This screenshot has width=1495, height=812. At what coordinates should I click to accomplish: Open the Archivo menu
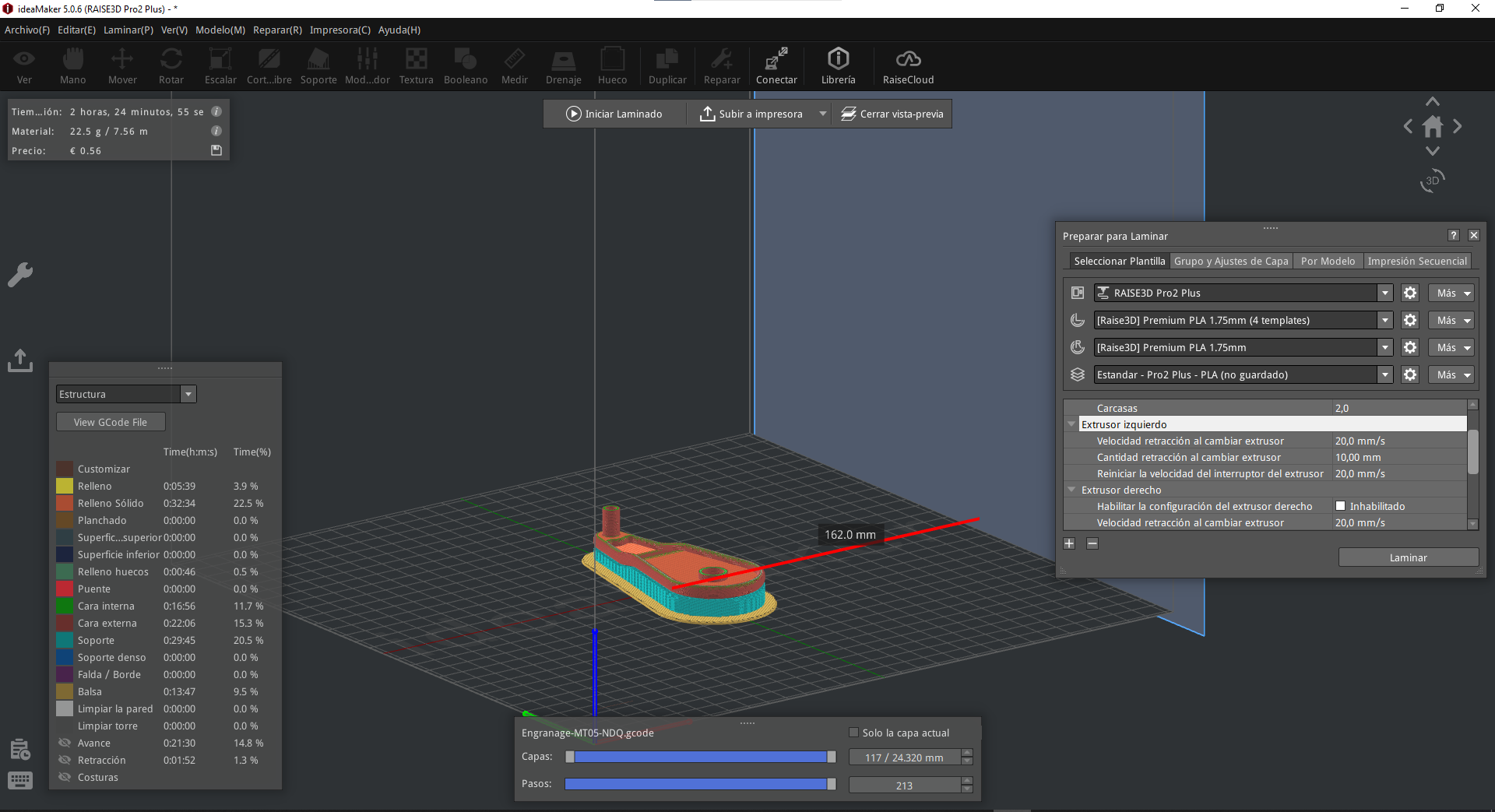(x=27, y=30)
